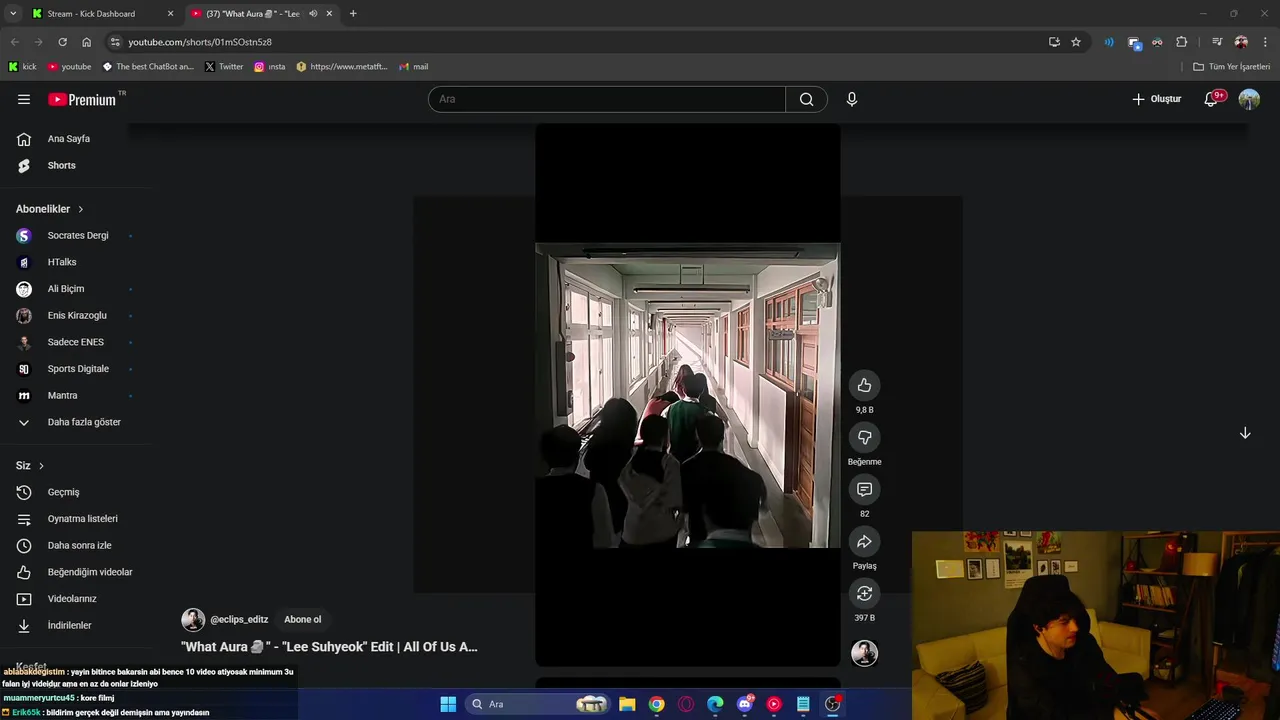Viewport: 1280px width, 720px height.
Task: Open the sound source avatar under remix
Action: 864,653
